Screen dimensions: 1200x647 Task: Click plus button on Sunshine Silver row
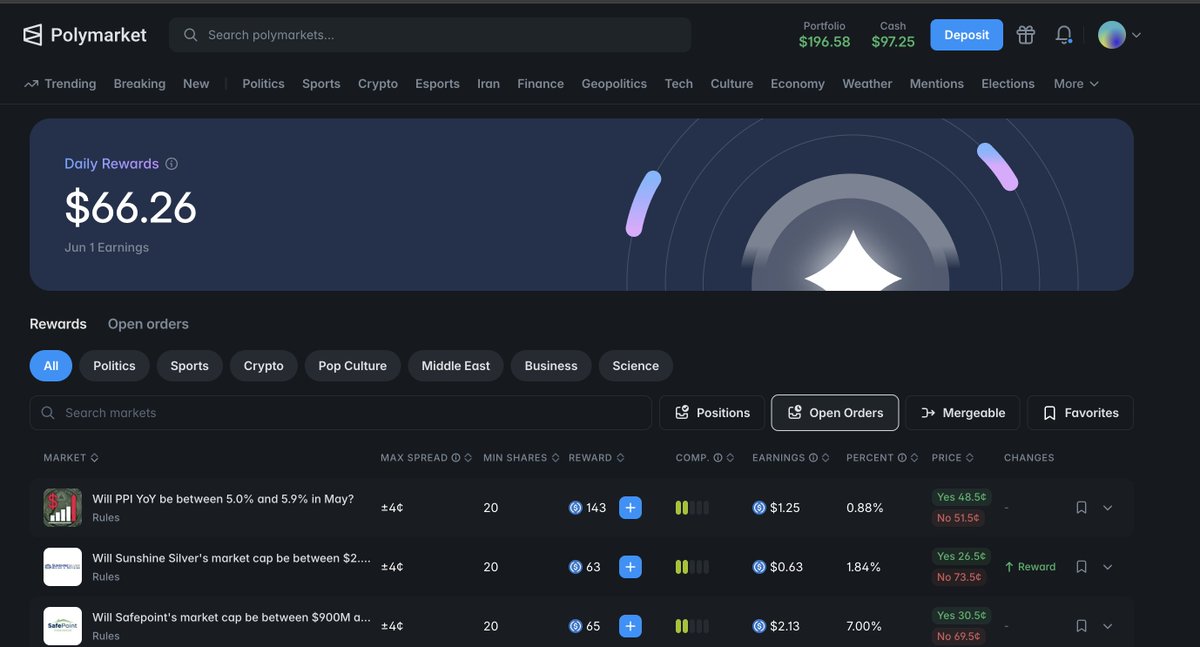tap(630, 567)
